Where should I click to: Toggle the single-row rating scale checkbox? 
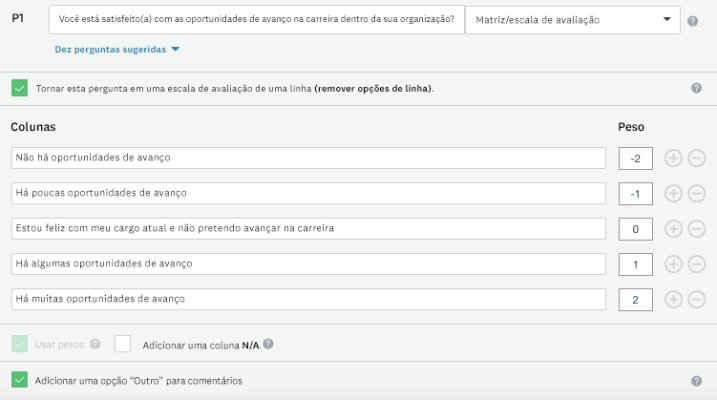[20, 88]
